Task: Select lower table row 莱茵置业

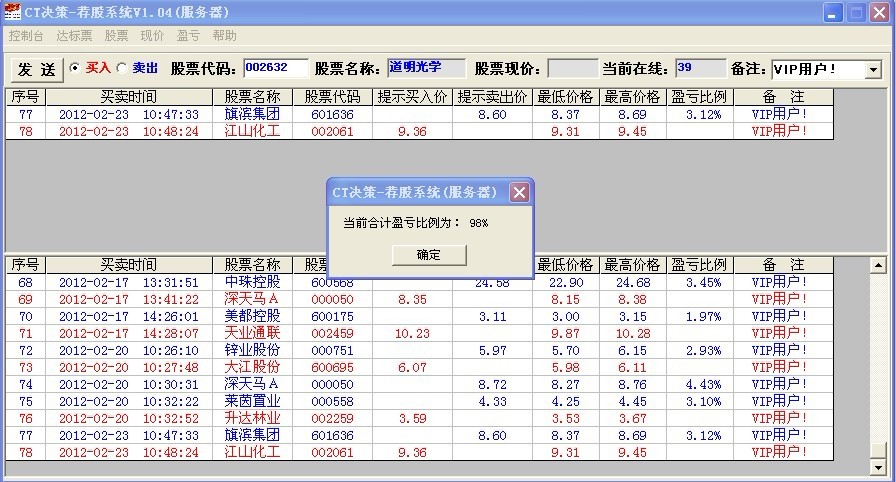Action: (419, 401)
